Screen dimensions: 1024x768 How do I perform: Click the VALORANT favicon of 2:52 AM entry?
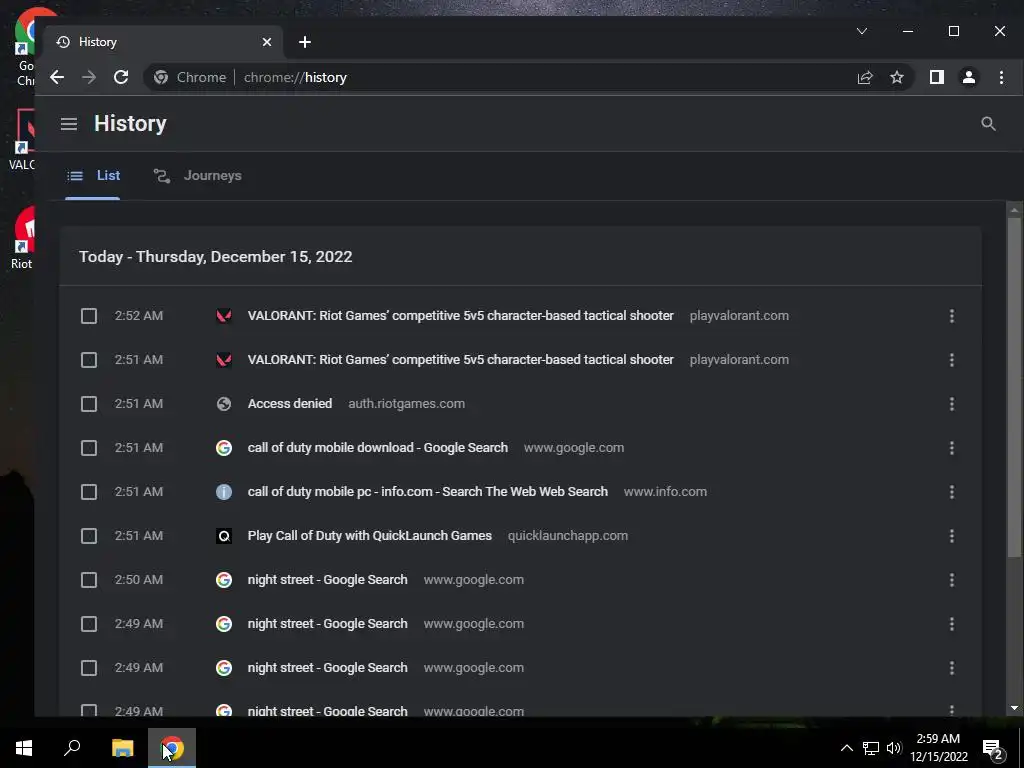pos(224,316)
